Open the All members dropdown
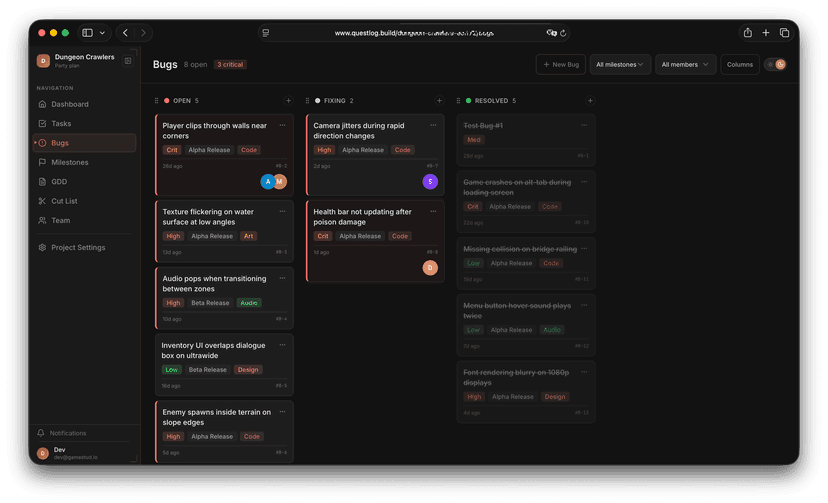 685,64
